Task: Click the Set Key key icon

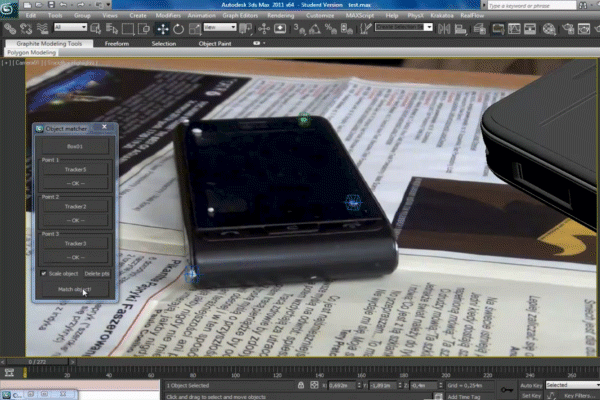Action: [x=509, y=385]
